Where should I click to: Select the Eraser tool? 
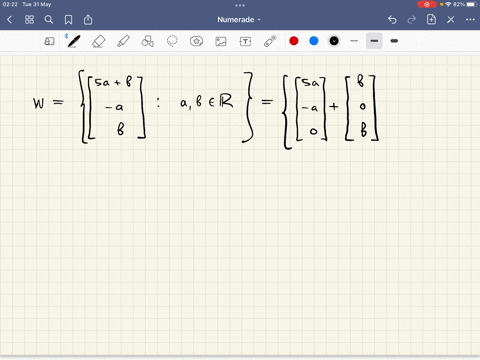pyautogui.click(x=98, y=41)
